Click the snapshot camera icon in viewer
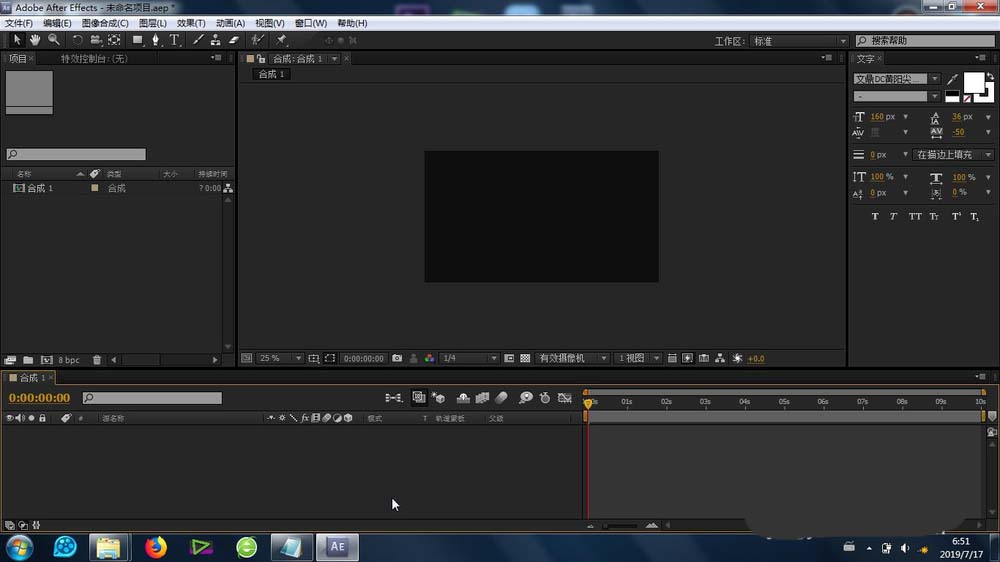 397,359
